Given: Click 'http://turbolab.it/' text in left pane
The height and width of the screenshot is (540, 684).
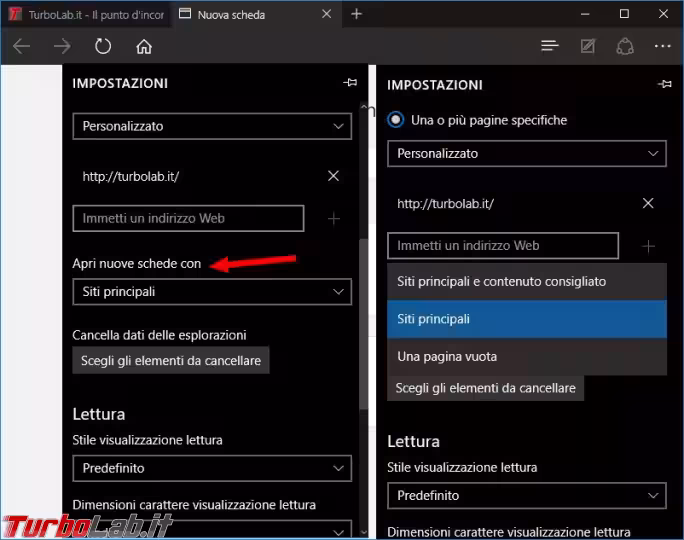Looking at the screenshot, I should 131,176.
